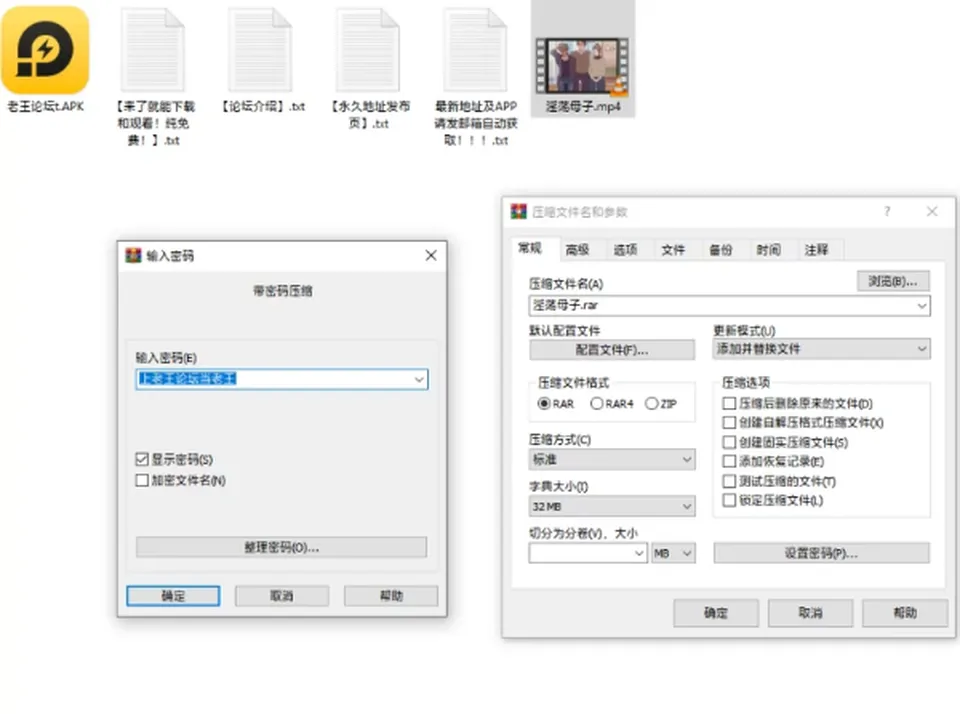Viewport: 960px width, 714px height.
Task: Close the 输入密码 dialog
Action: (431, 255)
